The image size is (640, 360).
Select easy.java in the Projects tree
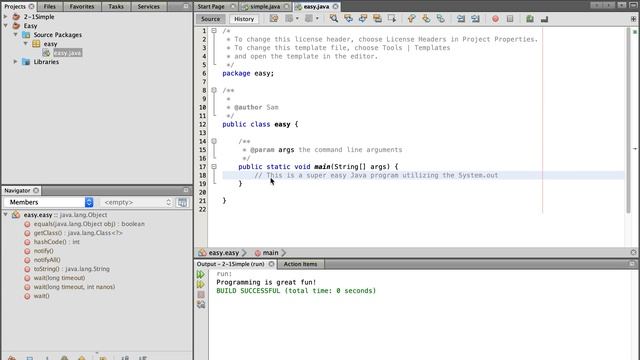[67, 53]
